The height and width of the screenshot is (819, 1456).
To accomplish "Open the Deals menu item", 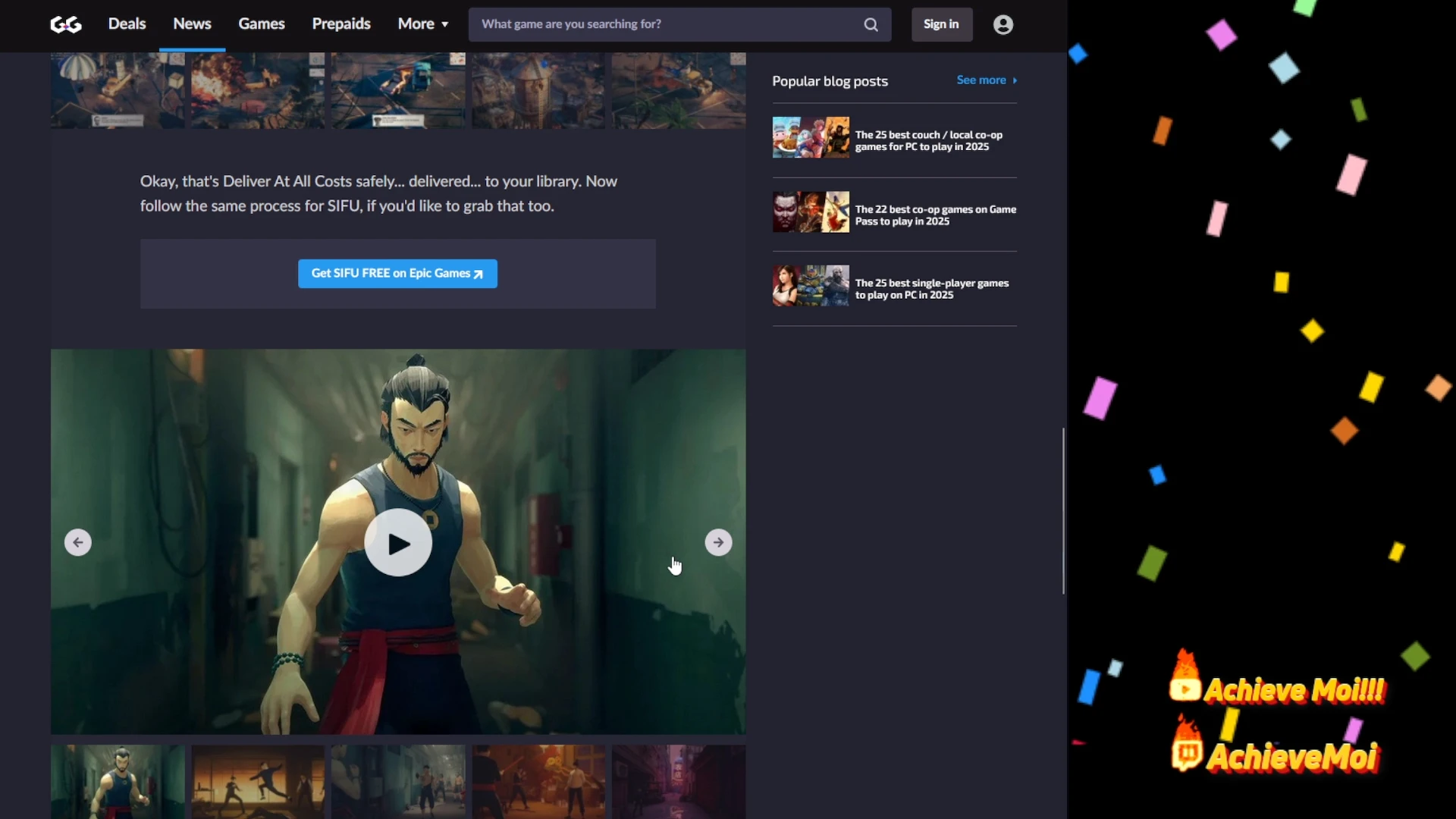I will coord(127,24).
